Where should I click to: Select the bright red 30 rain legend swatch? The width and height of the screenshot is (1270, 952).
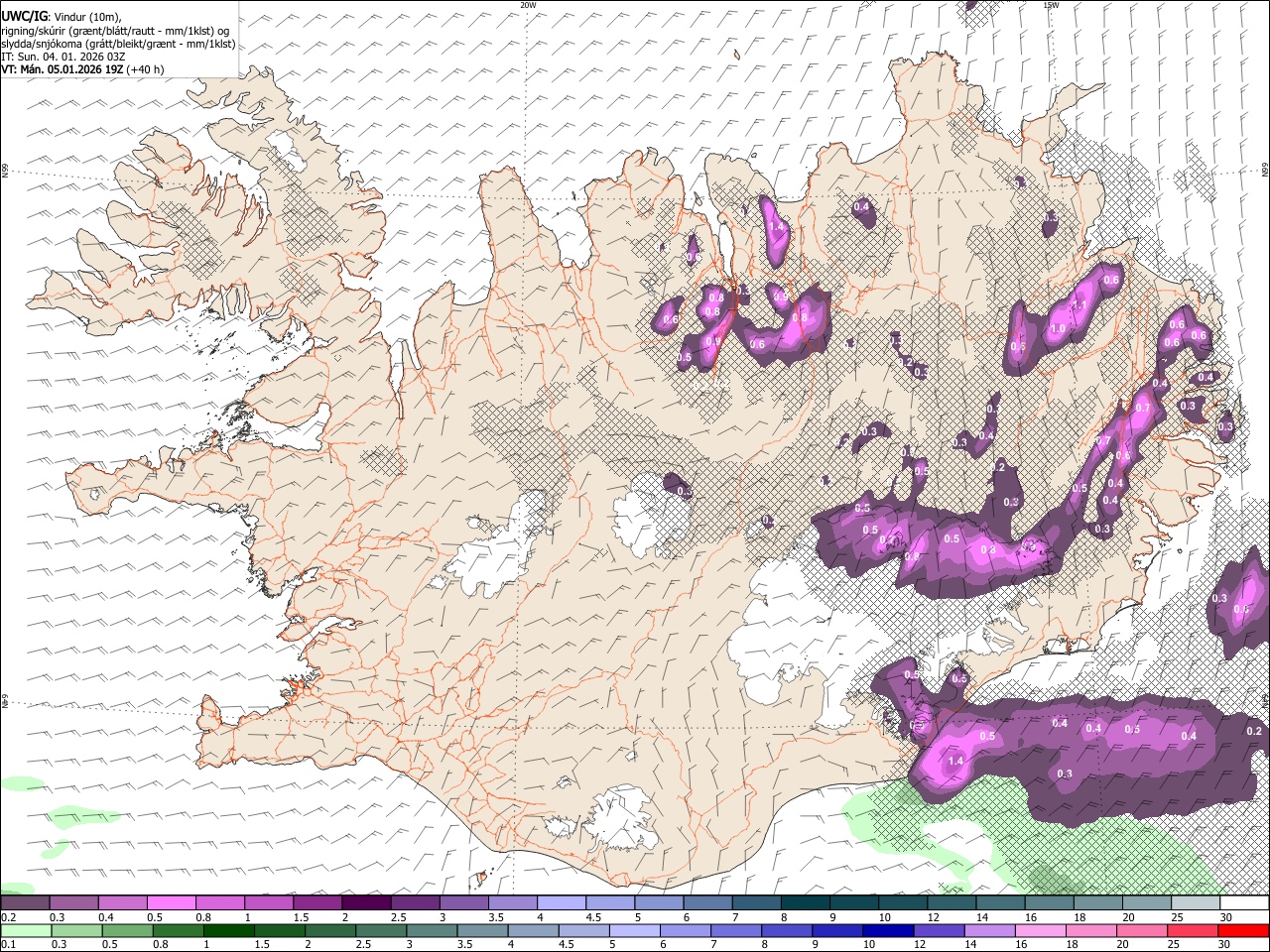(x=1243, y=930)
